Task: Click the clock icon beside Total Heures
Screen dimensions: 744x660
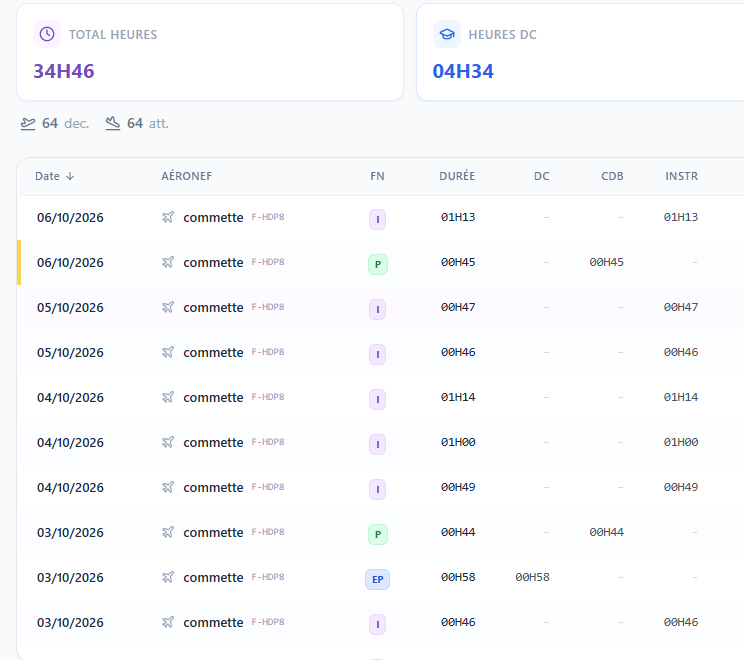Action: pyautogui.click(x=47, y=34)
